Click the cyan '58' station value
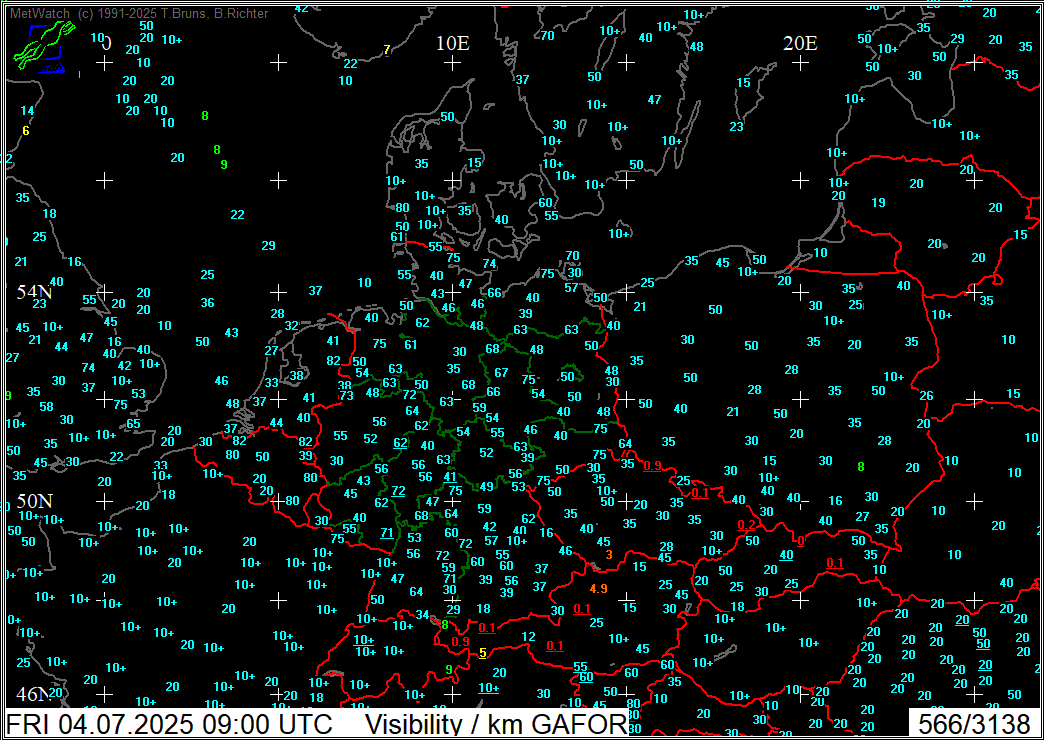The width and height of the screenshot is (1044, 740). coord(46,406)
